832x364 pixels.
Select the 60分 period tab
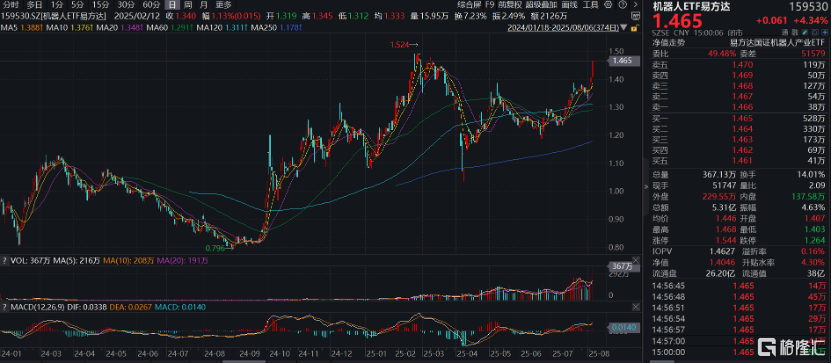coord(151,5)
